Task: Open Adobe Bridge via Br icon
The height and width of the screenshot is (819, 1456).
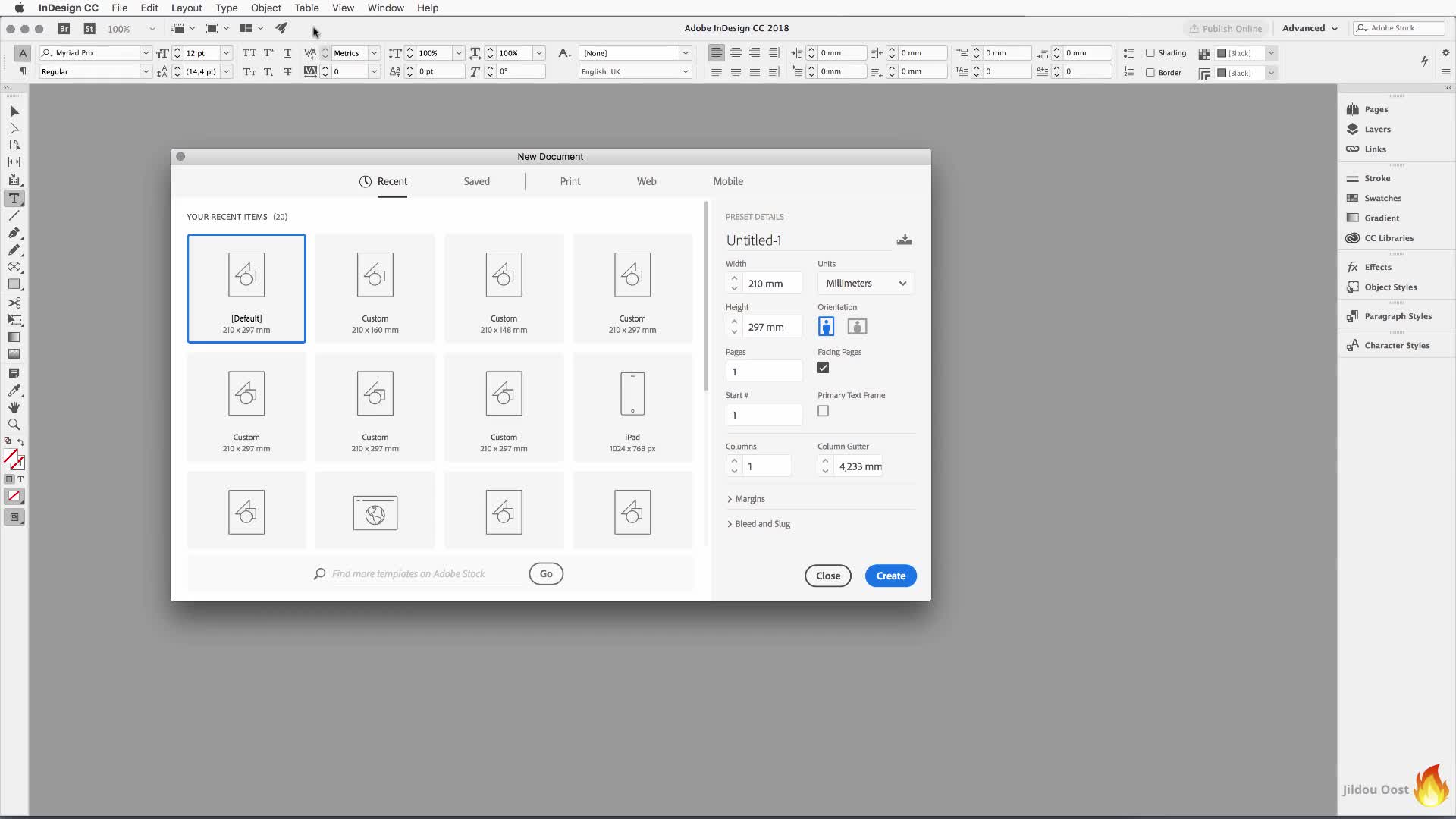Action: tap(64, 29)
